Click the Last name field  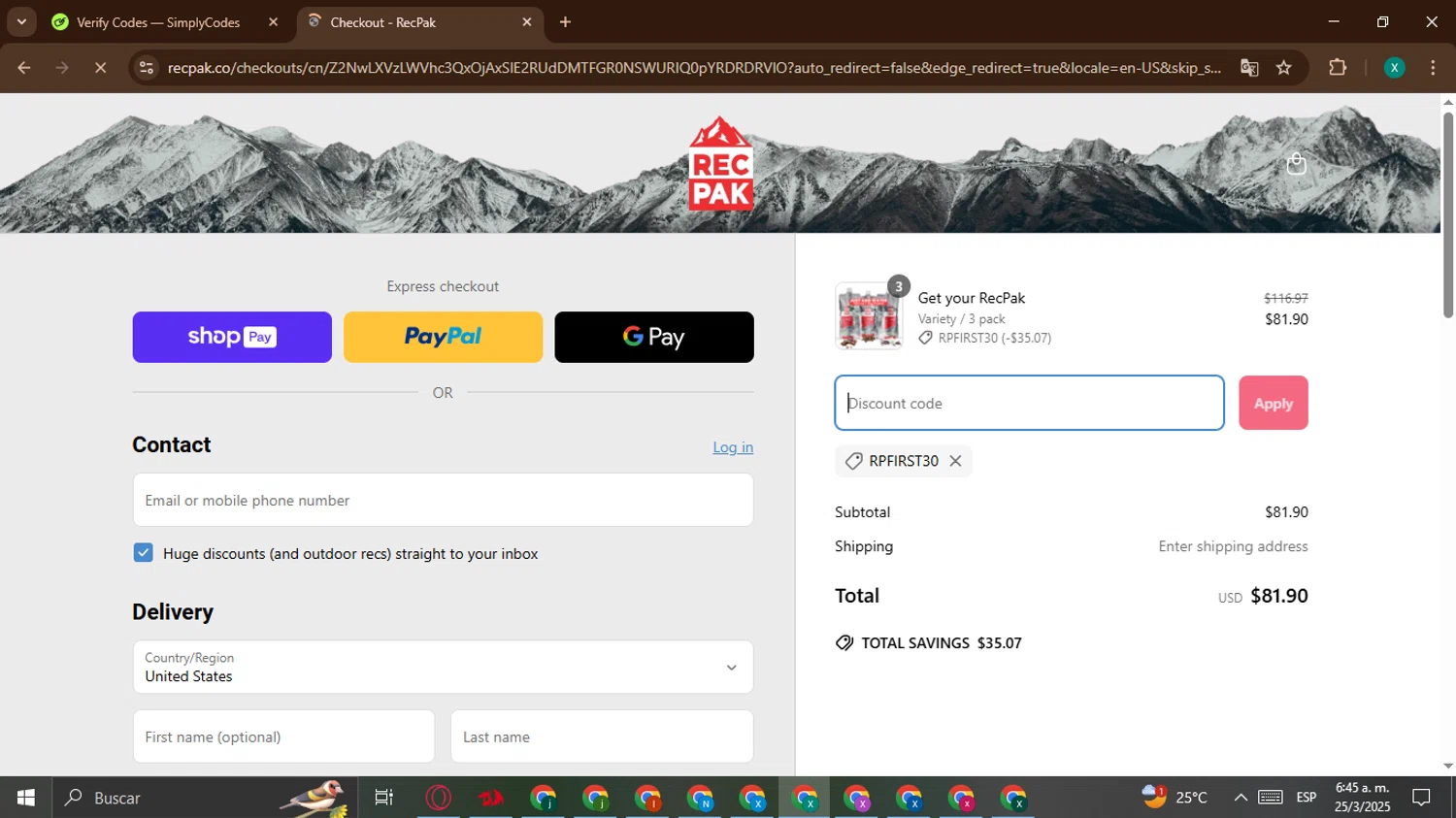coord(602,736)
